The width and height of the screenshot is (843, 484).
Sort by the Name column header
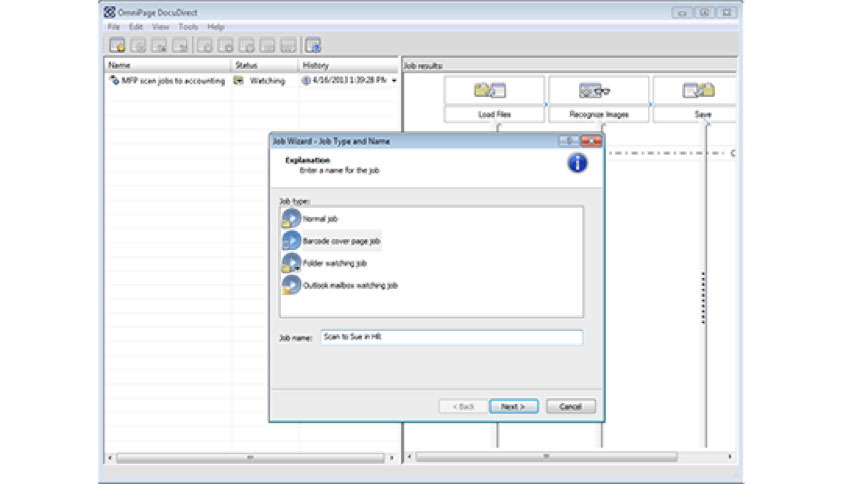click(x=168, y=65)
